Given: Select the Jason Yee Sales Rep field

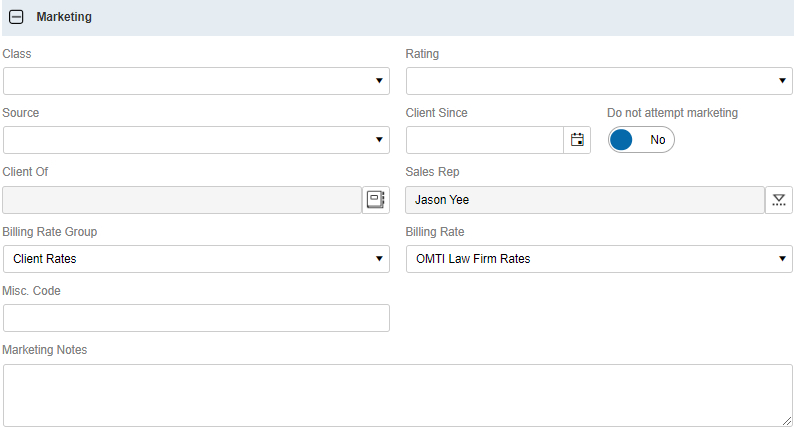Looking at the screenshot, I should [584, 200].
